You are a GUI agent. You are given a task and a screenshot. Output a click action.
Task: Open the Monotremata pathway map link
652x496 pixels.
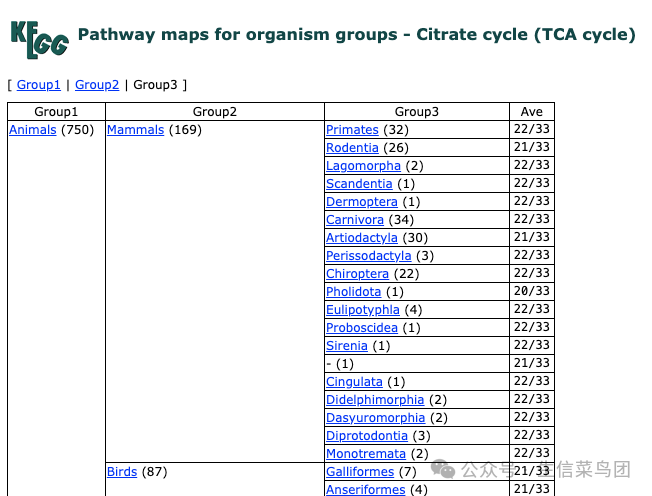click(x=366, y=454)
